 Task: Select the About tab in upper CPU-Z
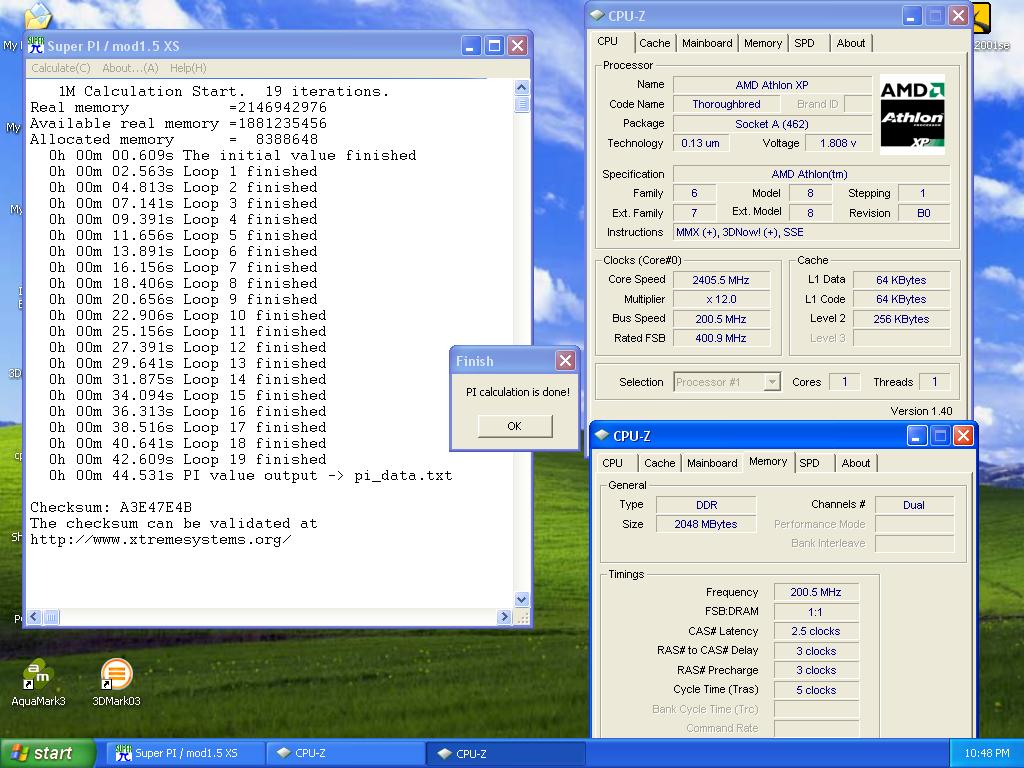point(851,43)
